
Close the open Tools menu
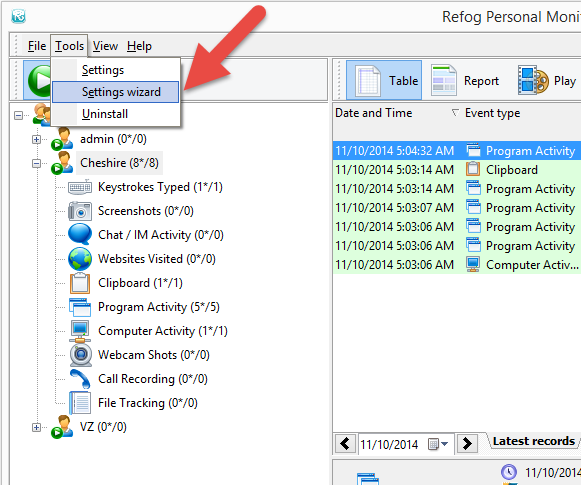pyautogui.click(x=69, y=46)
